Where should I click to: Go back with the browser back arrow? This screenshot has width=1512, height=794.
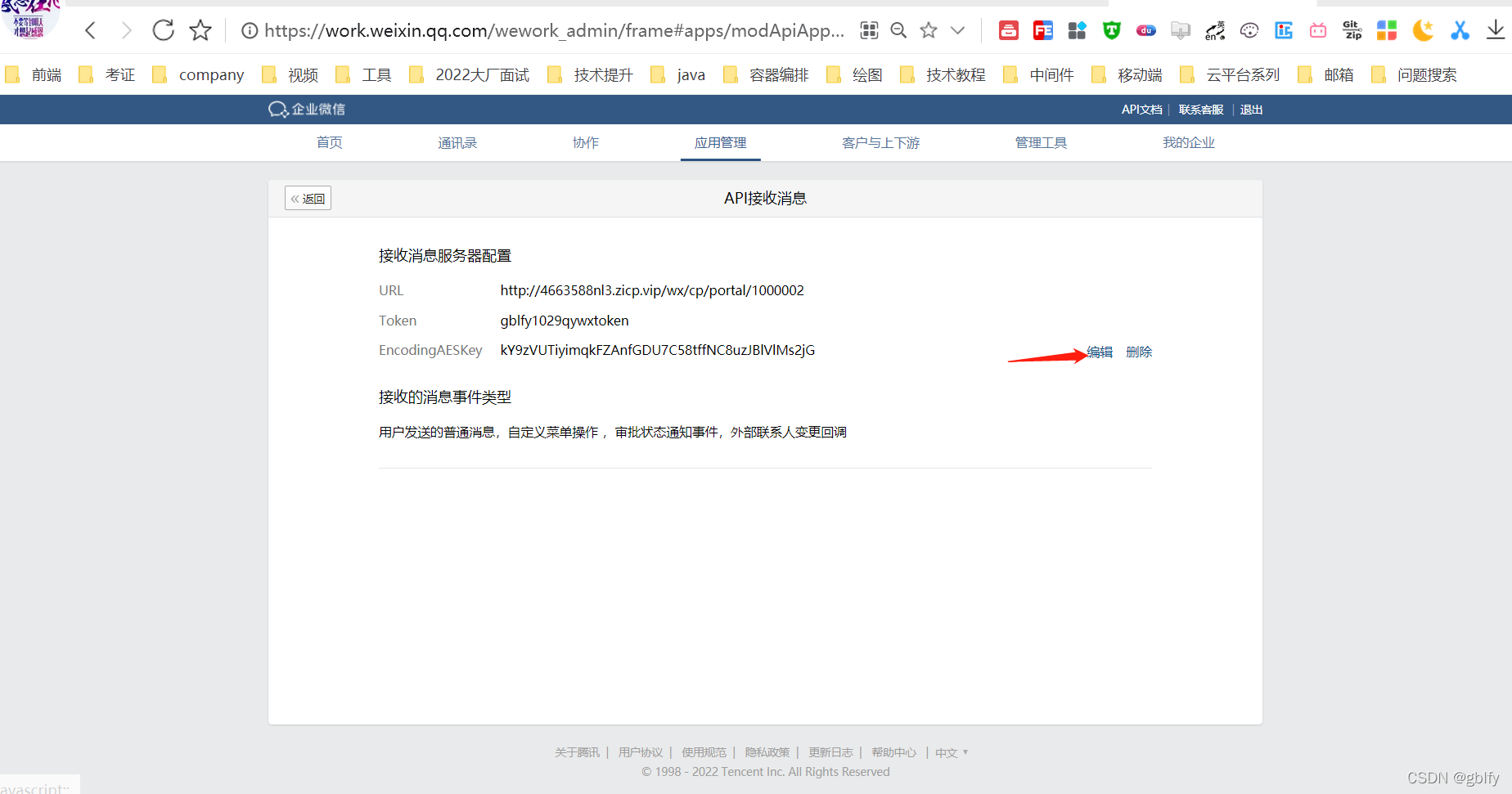(x=91, y=31)
